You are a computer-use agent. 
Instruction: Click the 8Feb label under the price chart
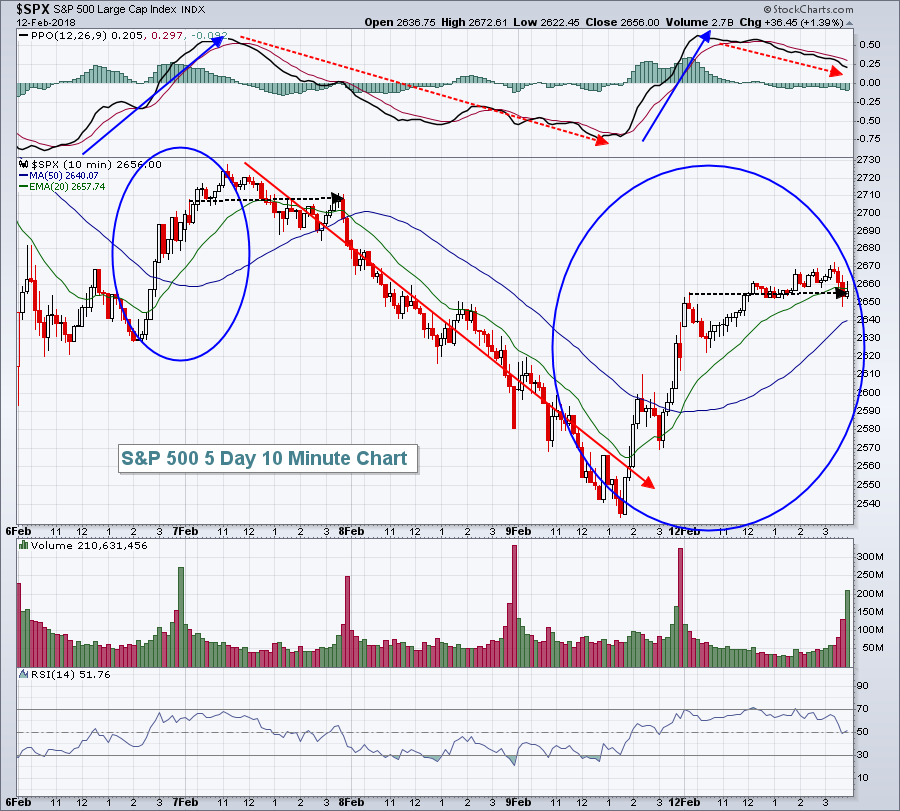click(351, 531)
